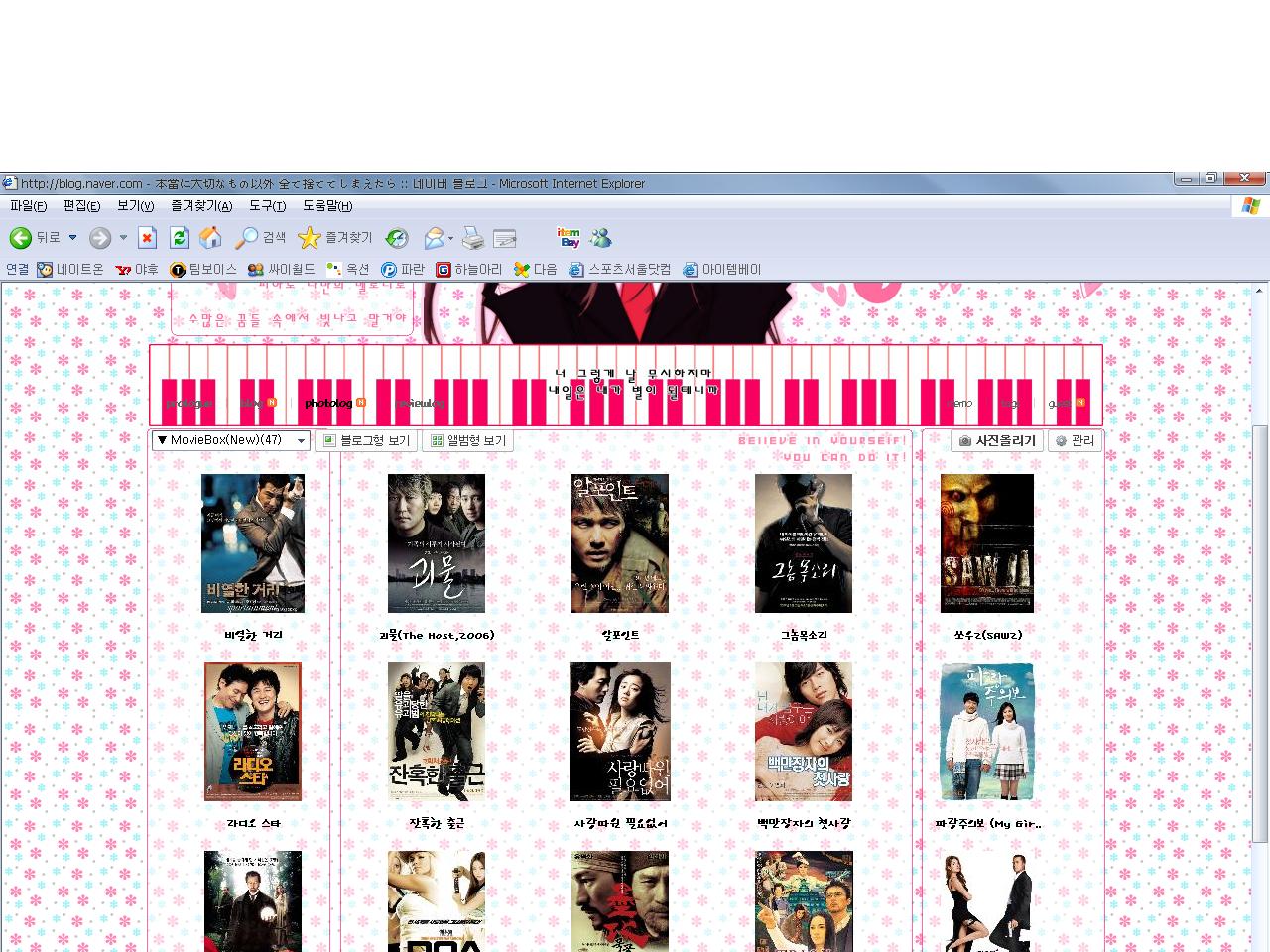The height and width of the screenshot is (952, 1270).
Task: Open the Mail envelope icon
Action: point(434,238)
